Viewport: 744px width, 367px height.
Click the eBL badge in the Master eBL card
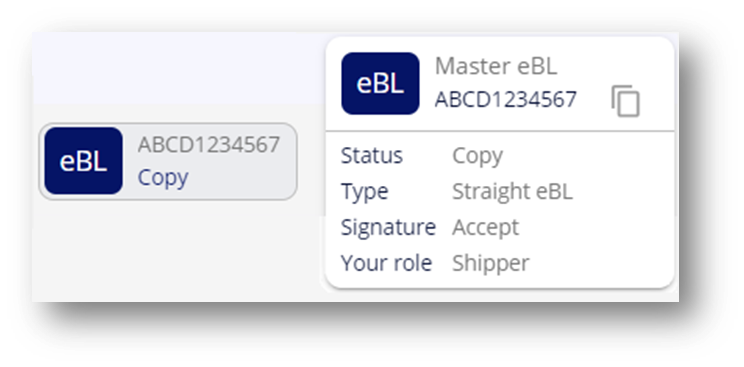(x=380, y=84)
